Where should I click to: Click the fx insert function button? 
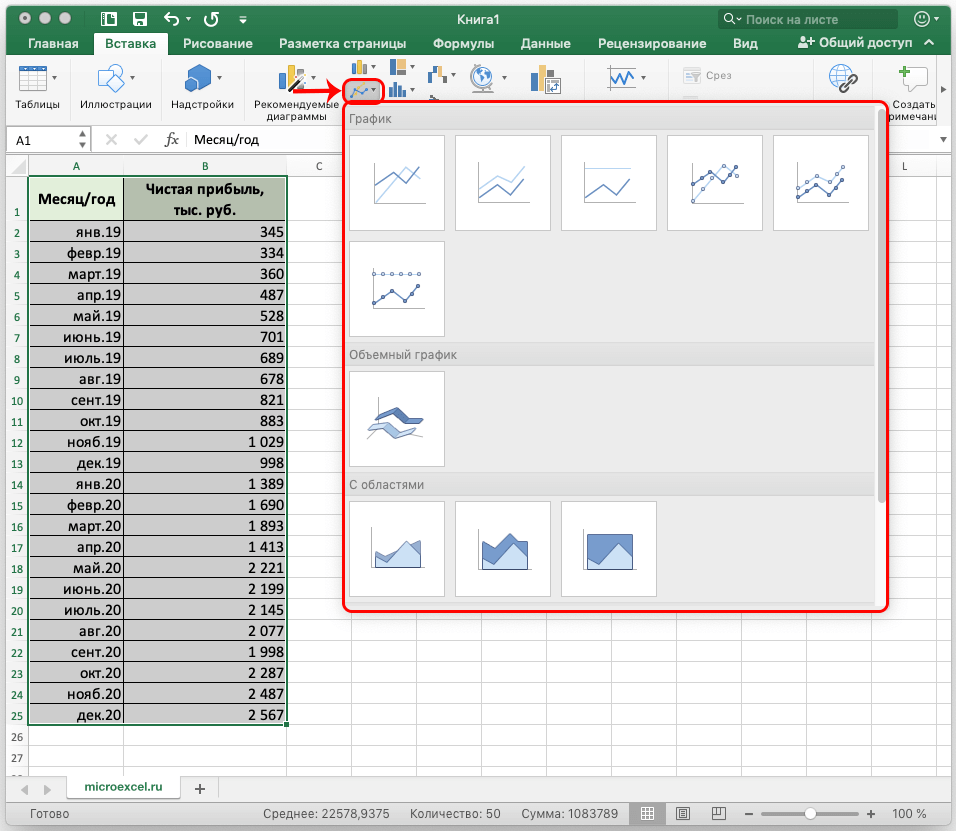click(171, 140)
